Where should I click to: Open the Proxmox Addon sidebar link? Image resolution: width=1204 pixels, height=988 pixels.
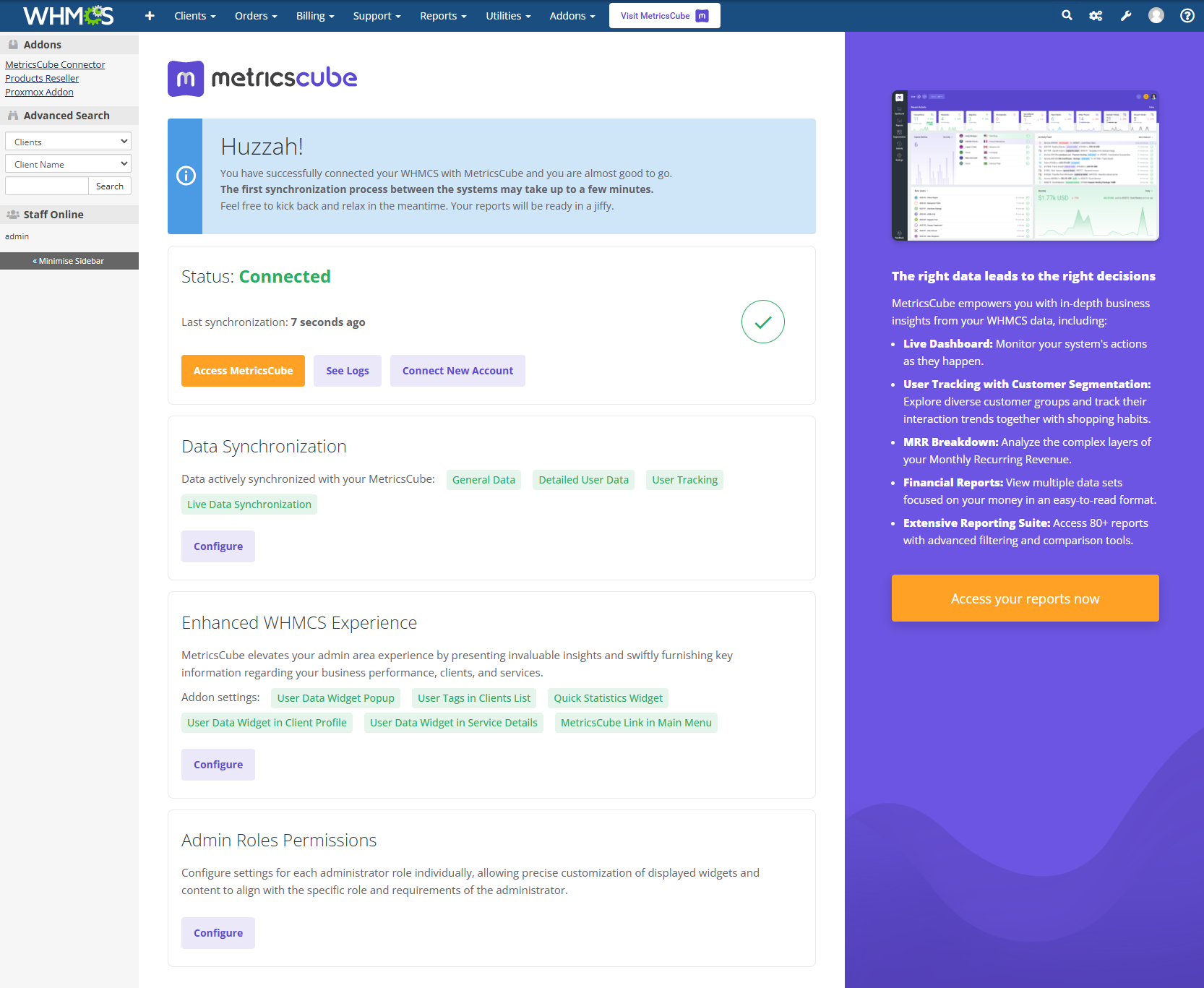39,92
